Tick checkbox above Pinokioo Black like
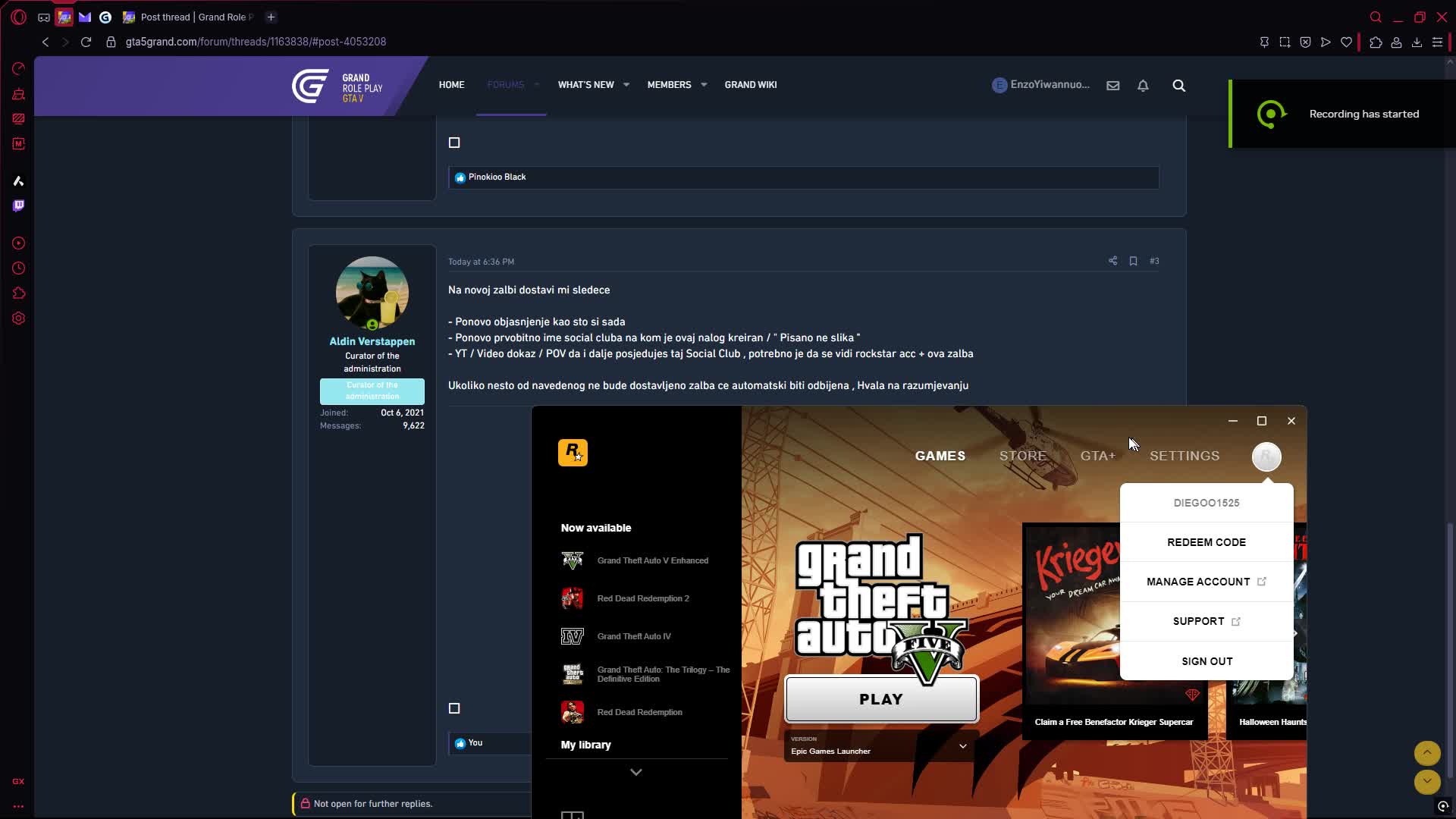The width and height of the screenshot is (1456, 819). click(x=454, y=143)
